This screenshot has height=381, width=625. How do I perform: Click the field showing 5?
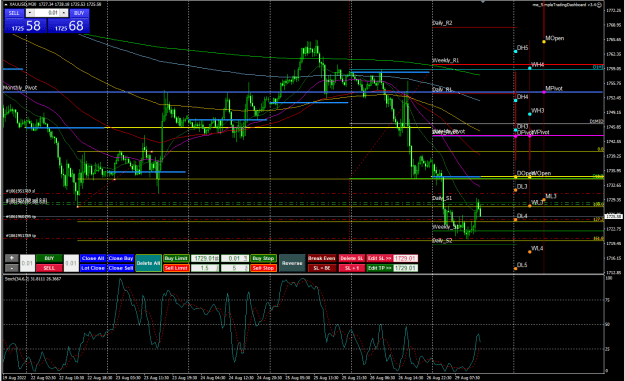point(235,268)
